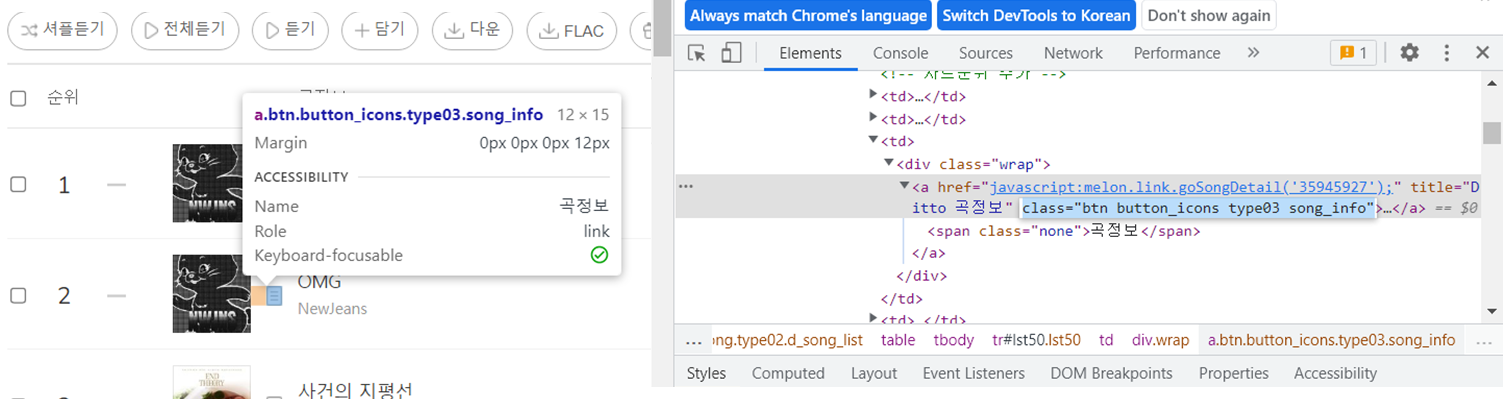Image resolution: width=1503 pixels, height=399 pixels.
Task: Toggle the device toolbar icon
Action: [732, 53]
